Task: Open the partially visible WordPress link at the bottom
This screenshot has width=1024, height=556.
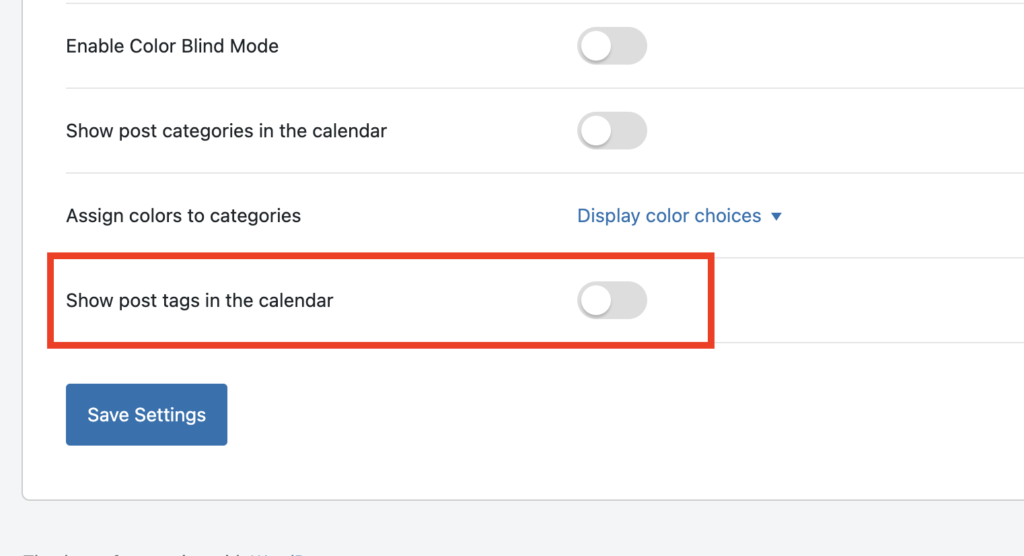Action: tap(276, 553)
